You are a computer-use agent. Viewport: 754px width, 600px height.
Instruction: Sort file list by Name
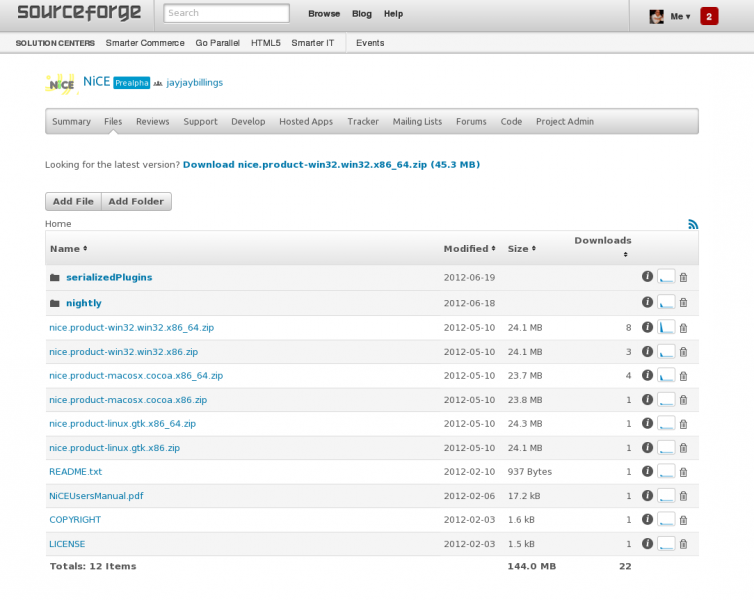coord(69,249)
